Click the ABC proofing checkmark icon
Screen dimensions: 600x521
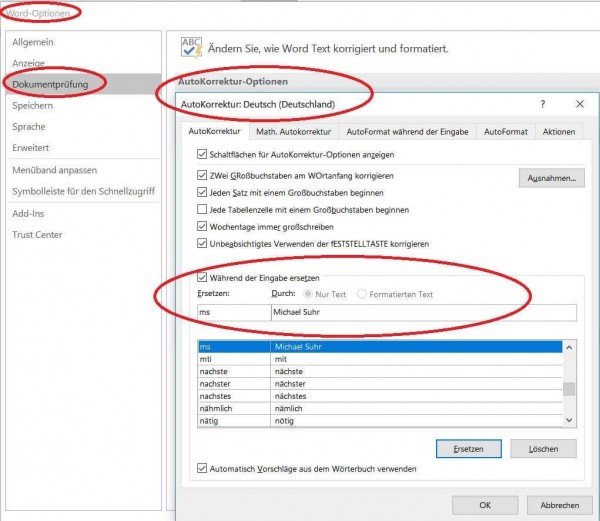point(191,48)
